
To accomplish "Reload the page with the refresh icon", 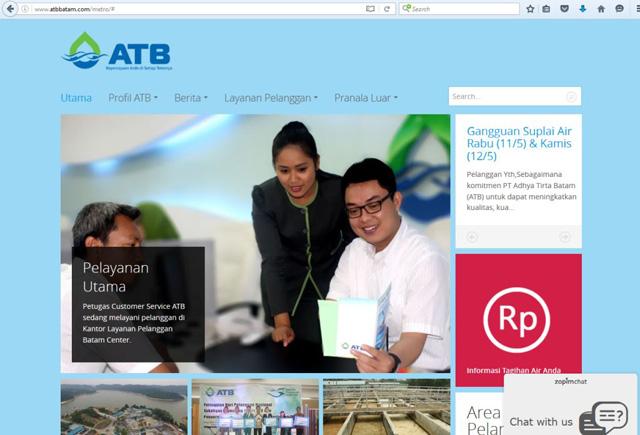I will [x=387, y=9].
